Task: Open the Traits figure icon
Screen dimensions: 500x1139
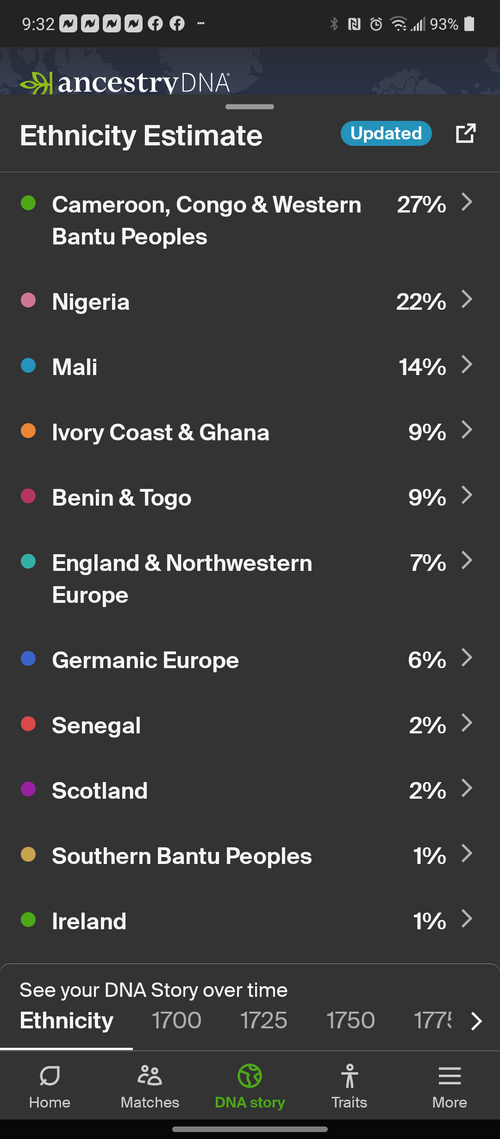Action: point(350,1076)
